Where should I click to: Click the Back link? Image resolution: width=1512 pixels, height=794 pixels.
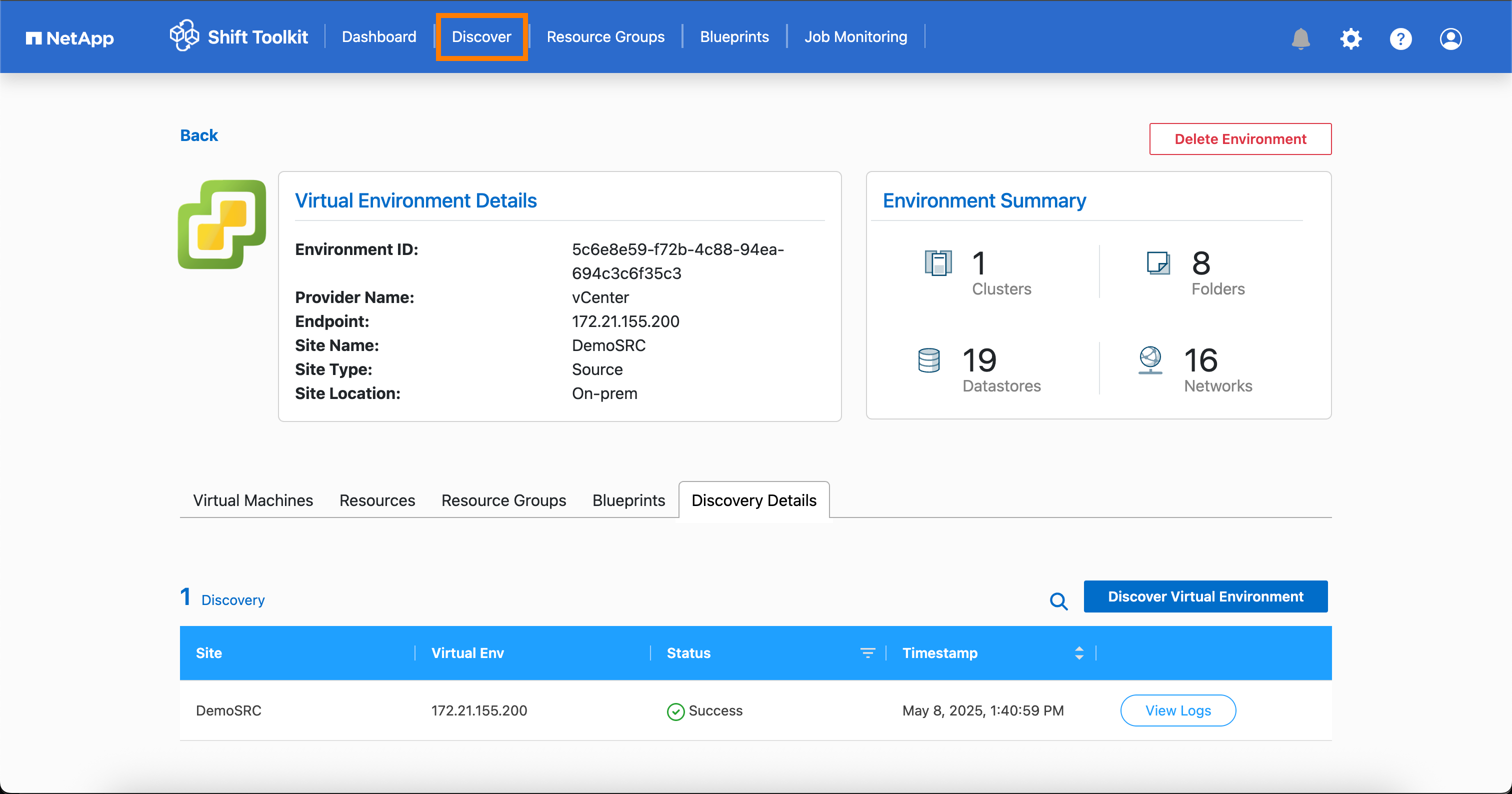pos(199,135)
